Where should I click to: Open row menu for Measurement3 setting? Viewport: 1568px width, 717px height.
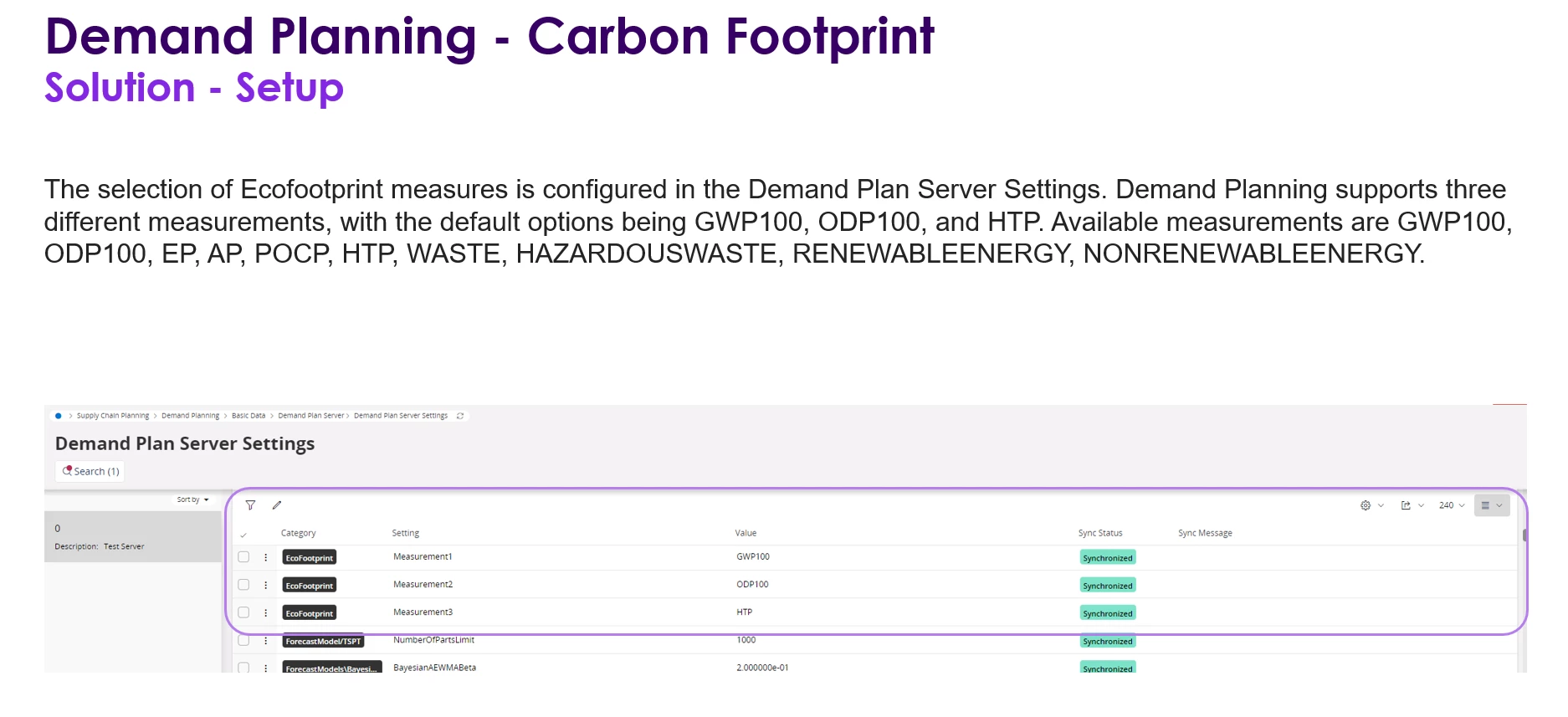pyautogui.click(x=266, y=612)
